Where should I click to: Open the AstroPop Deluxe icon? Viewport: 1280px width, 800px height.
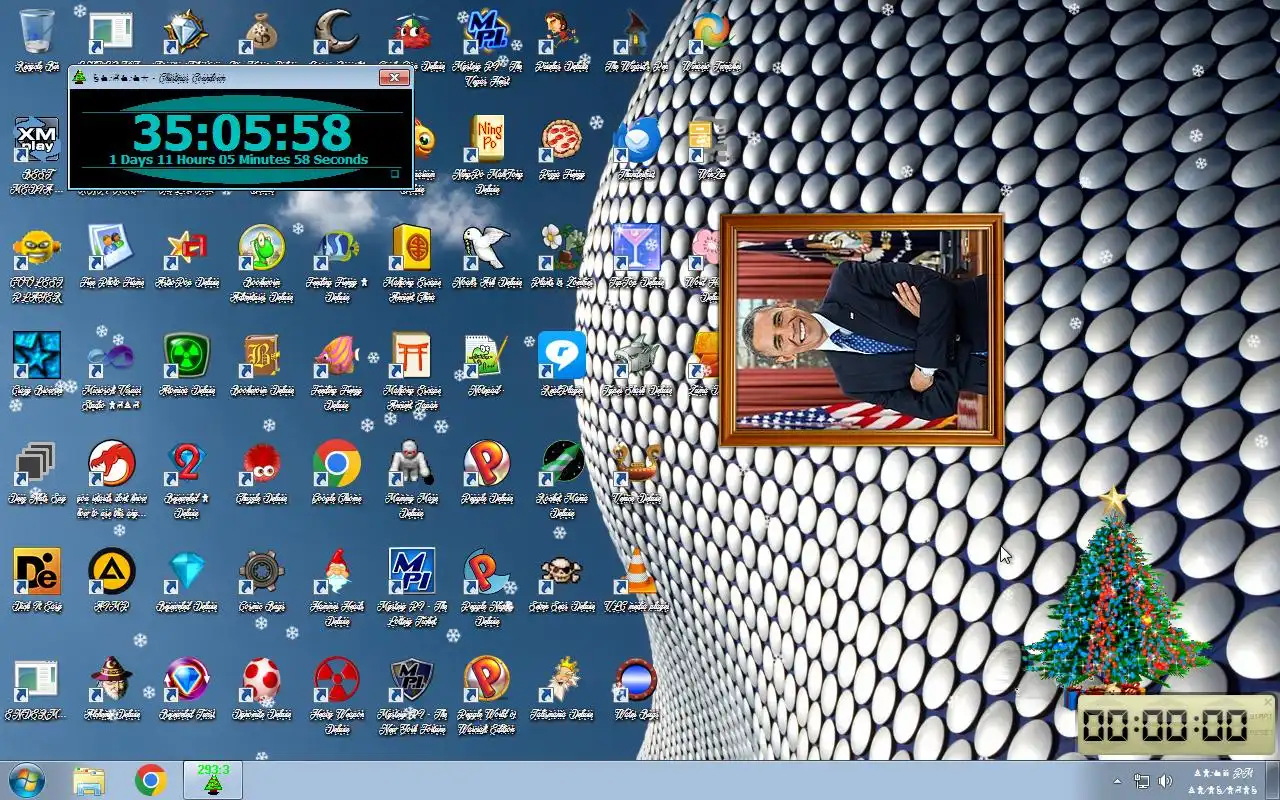tap(187, 247)
